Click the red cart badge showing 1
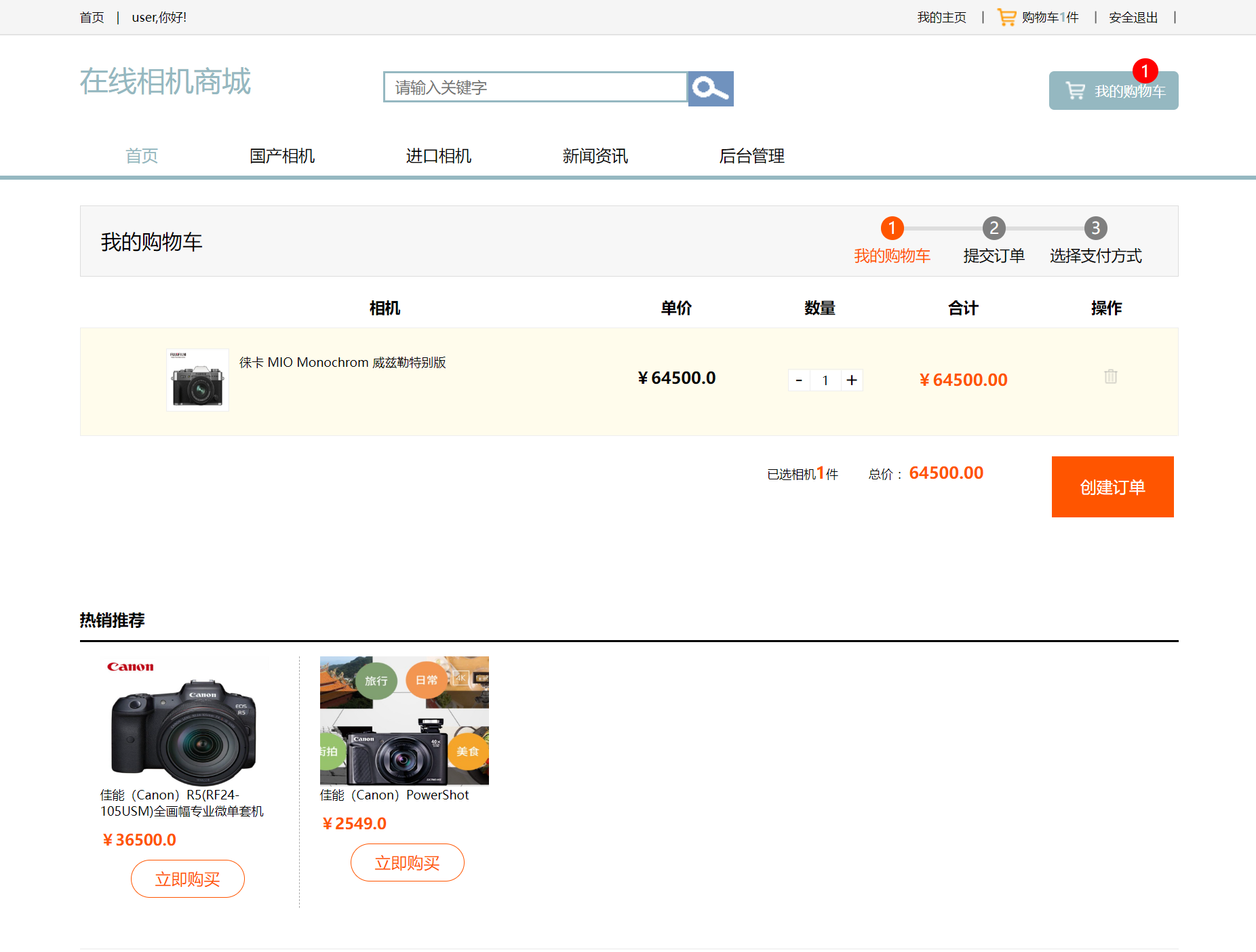 (x=1145, y=71)
